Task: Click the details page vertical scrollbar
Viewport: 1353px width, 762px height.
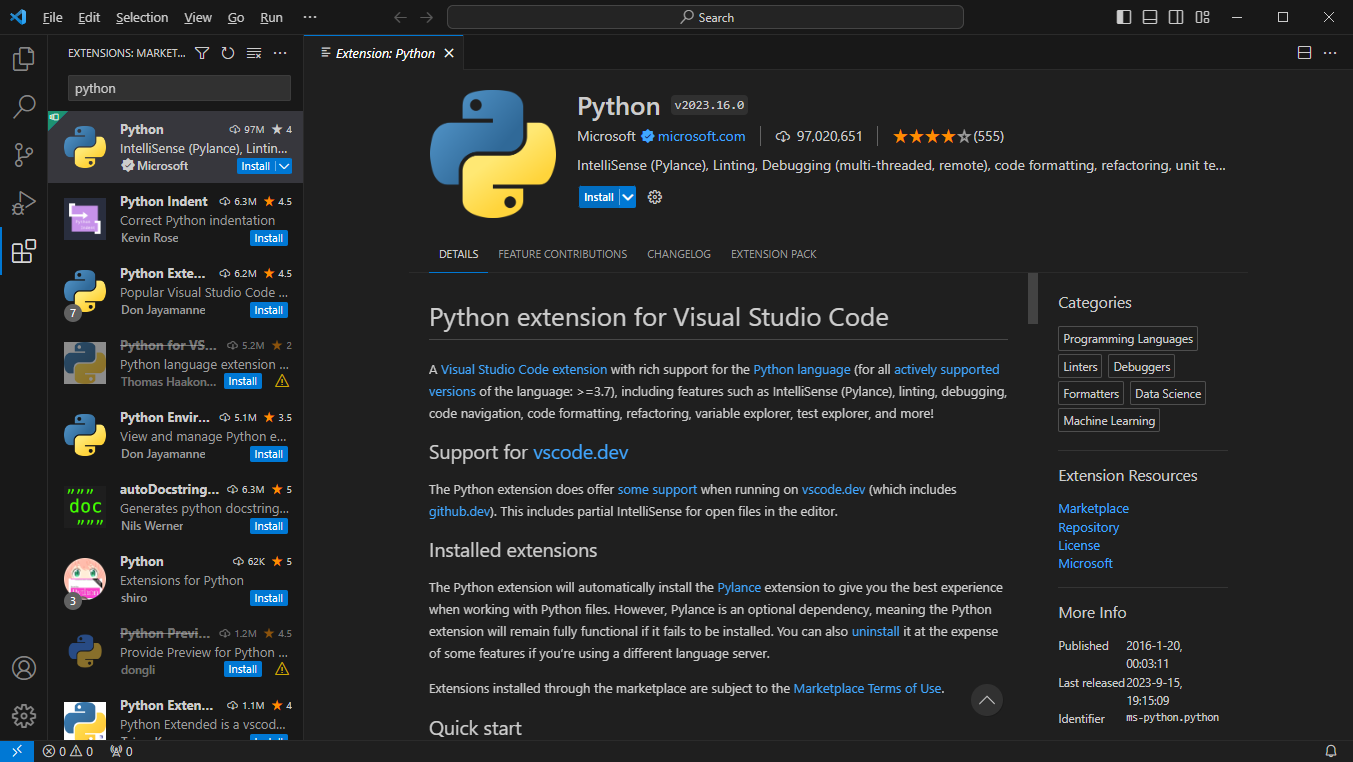Action: (x=1033, y=298)
